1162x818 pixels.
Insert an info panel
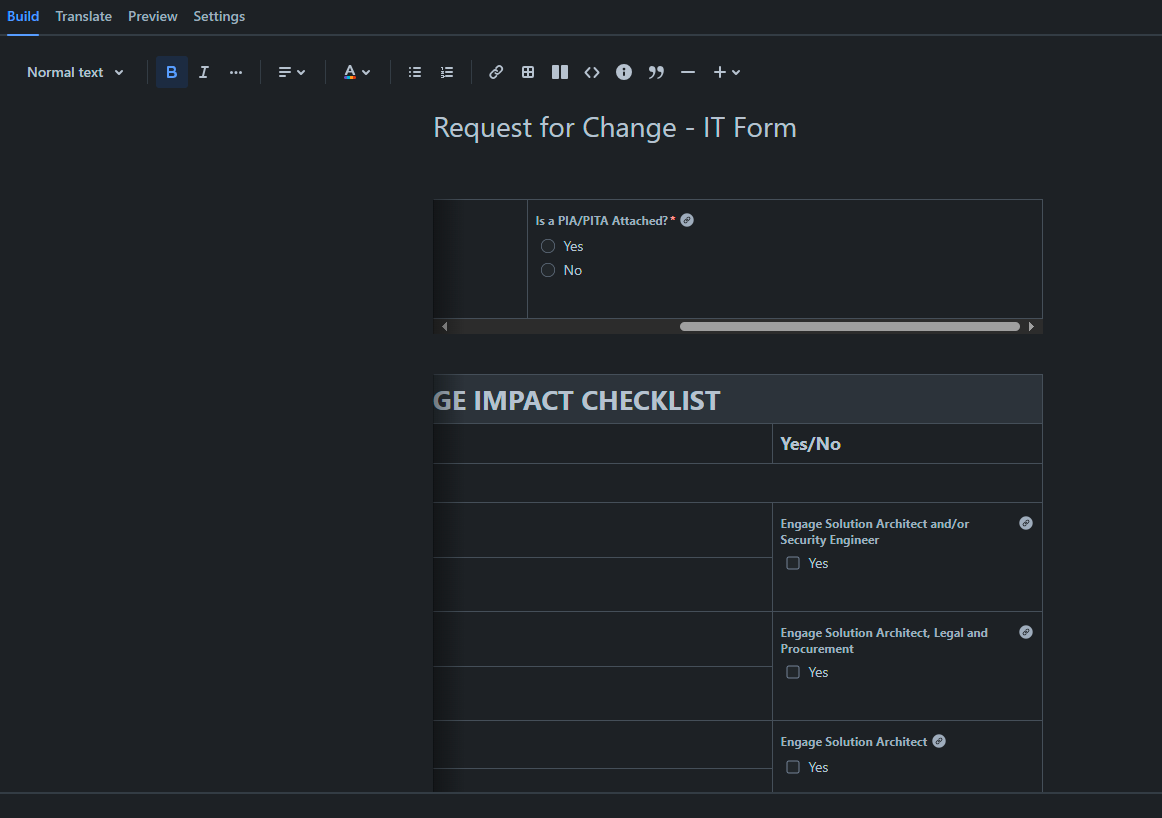(x=623, y=72)
